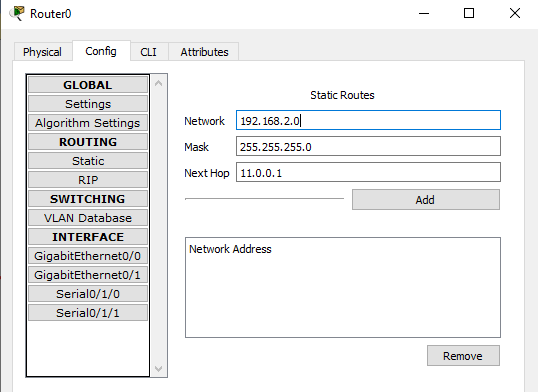The height and width of the screenshot is (392, 538).
Task: Focus the Mask input field
Action: pos(368,146)
